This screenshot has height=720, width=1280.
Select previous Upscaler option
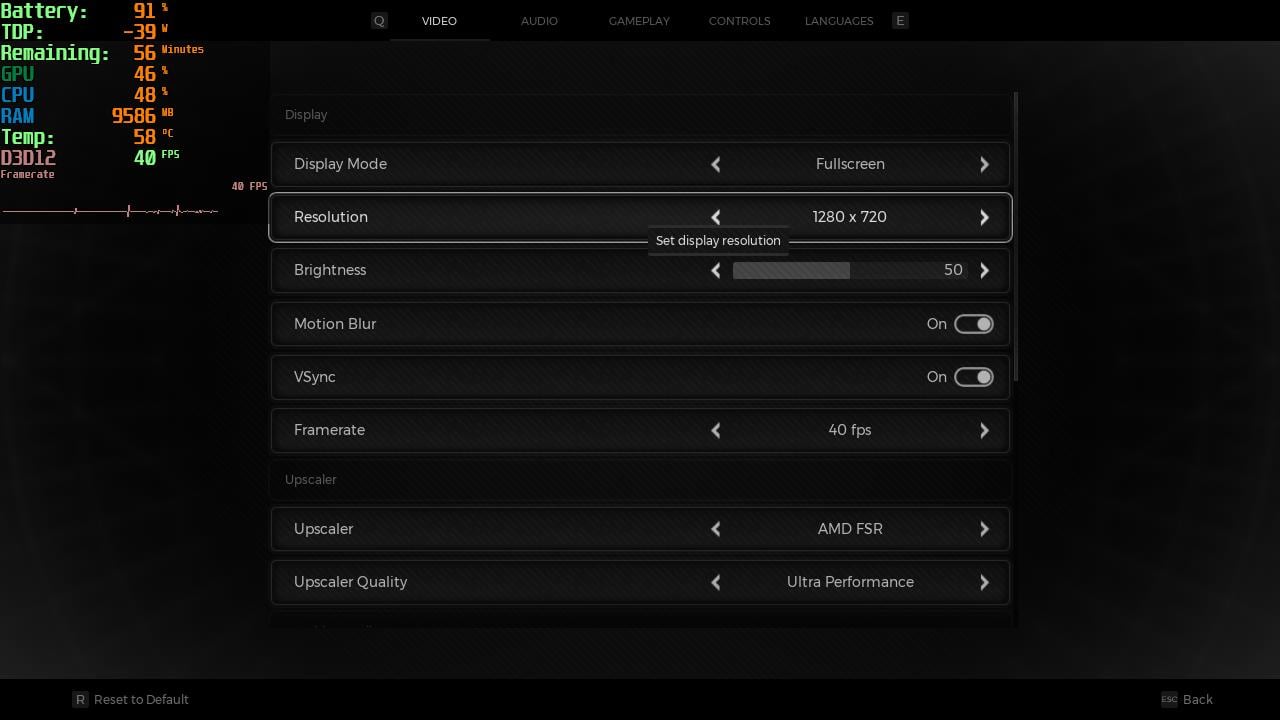click(716, 529)
